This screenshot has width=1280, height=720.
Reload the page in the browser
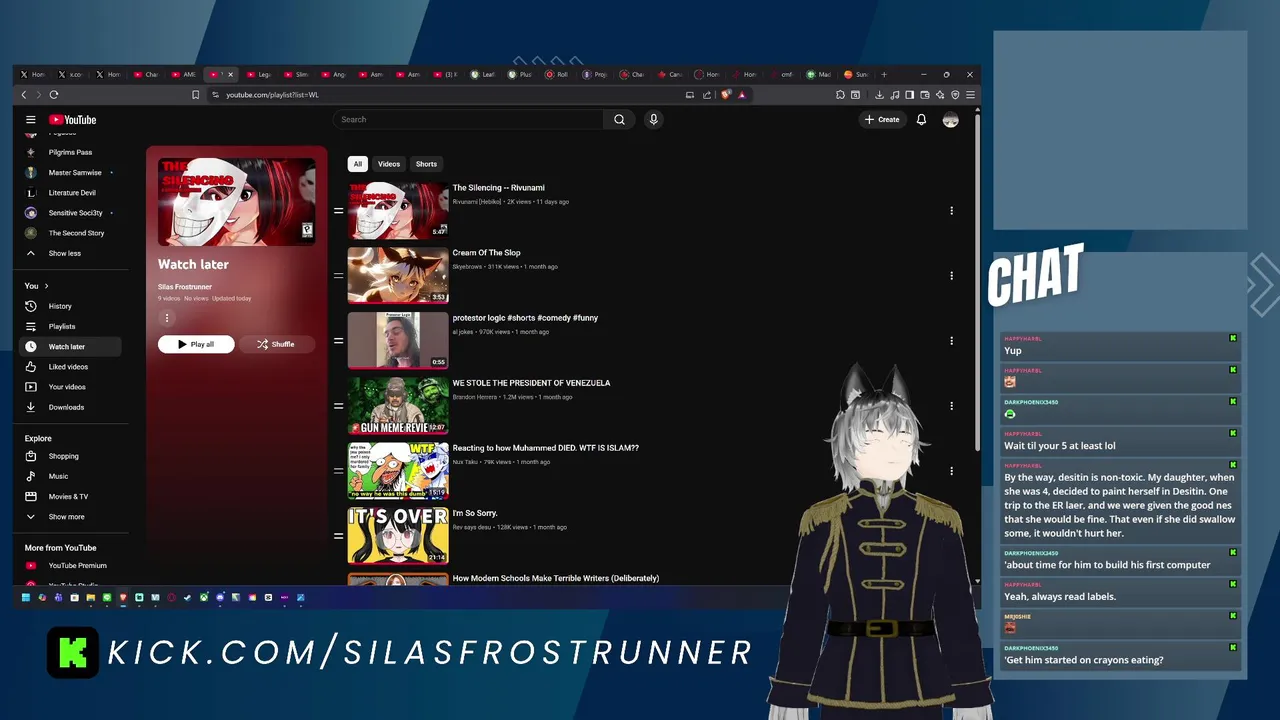[x=53, y=95]
